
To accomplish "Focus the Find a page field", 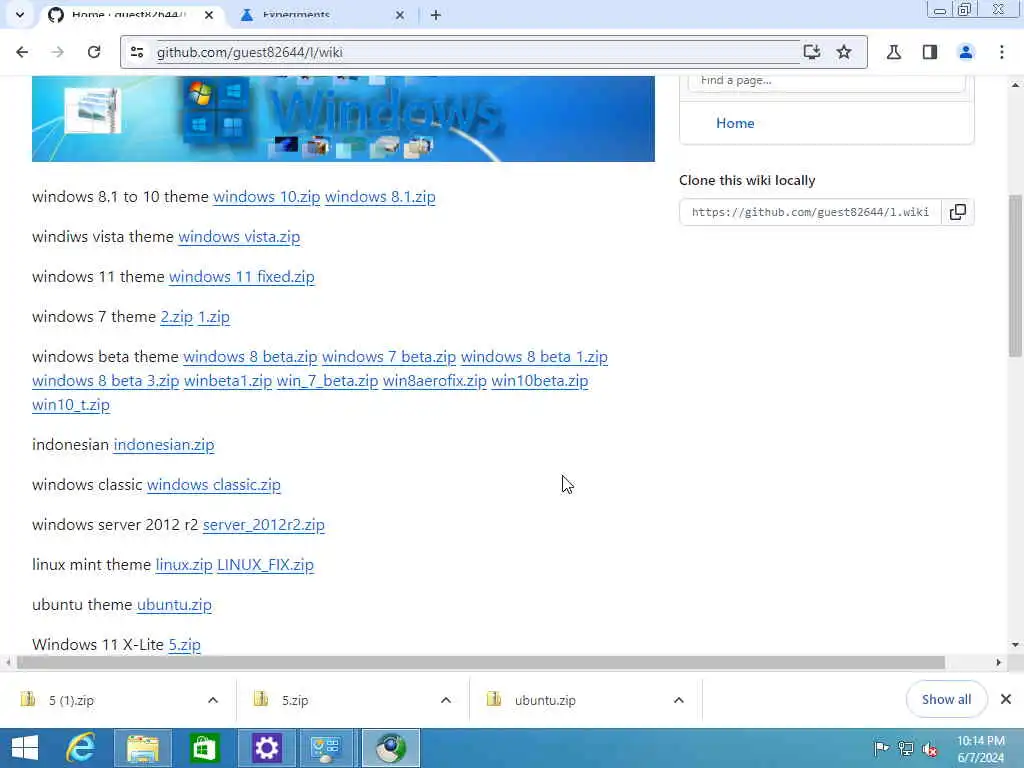I will click(x=827, y=81).
